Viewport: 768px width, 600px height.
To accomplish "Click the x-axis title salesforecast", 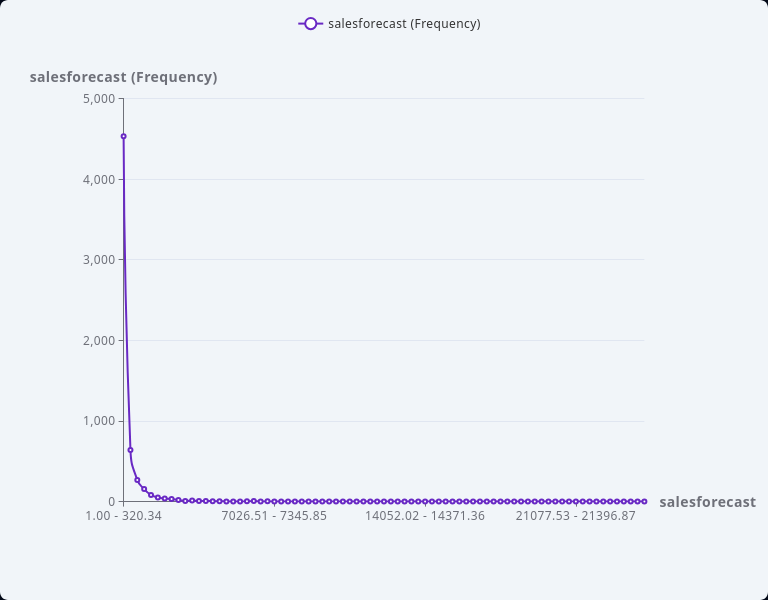I will pos(707,502).
